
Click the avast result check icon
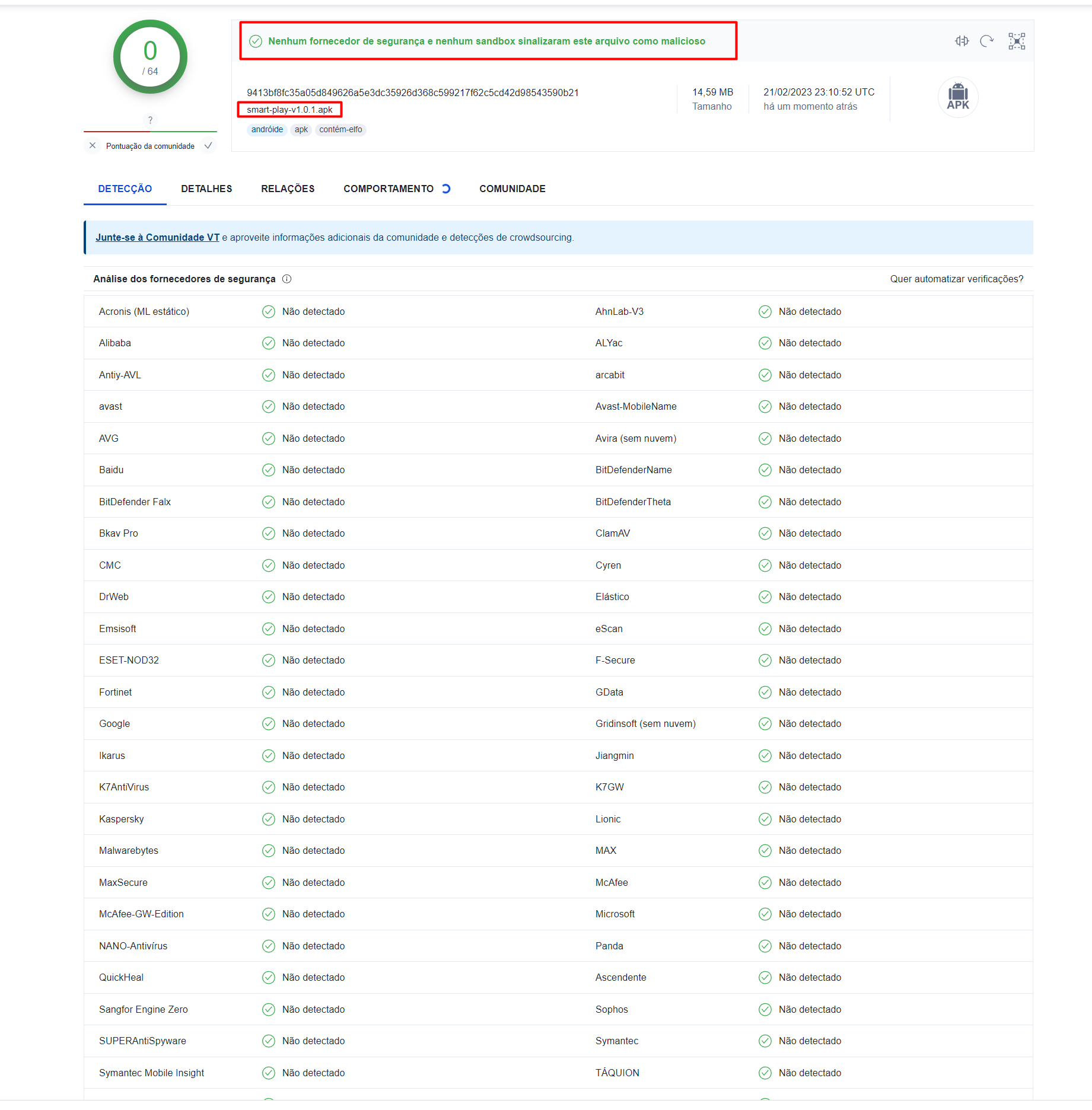[x=269, y=406]
